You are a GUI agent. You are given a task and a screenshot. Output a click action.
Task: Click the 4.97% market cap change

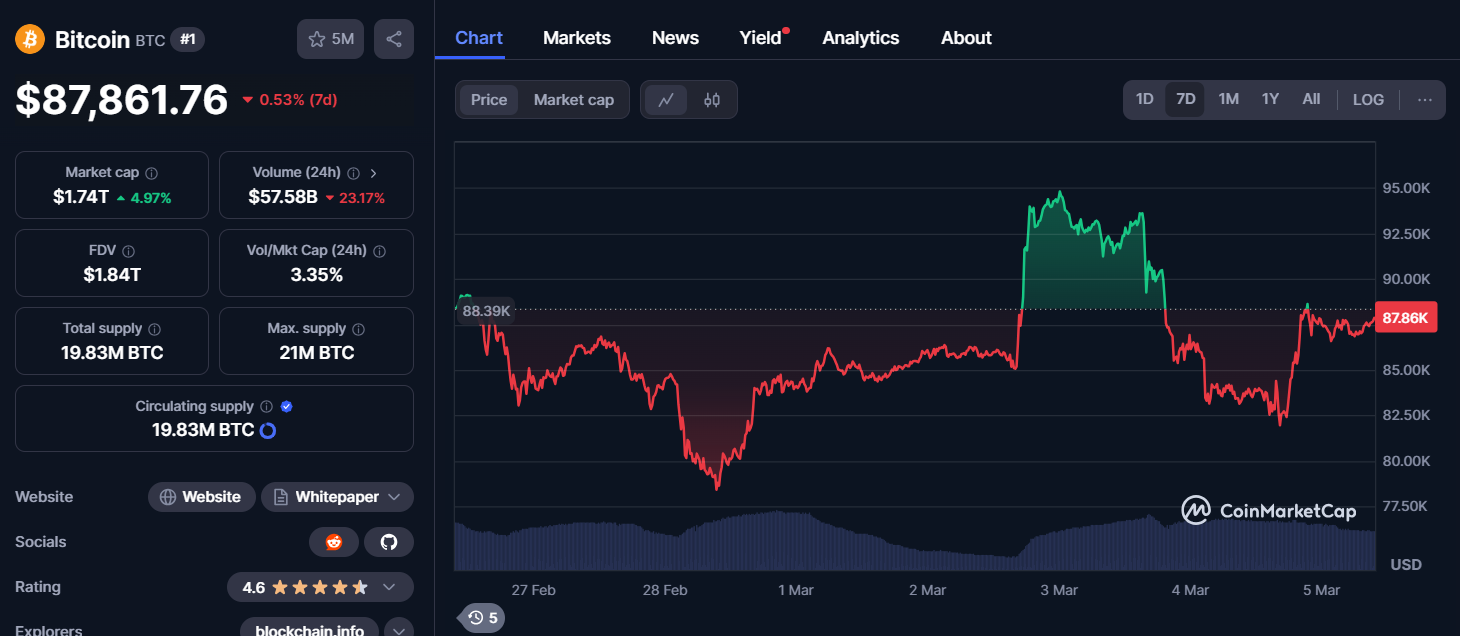tap(151, 198)
